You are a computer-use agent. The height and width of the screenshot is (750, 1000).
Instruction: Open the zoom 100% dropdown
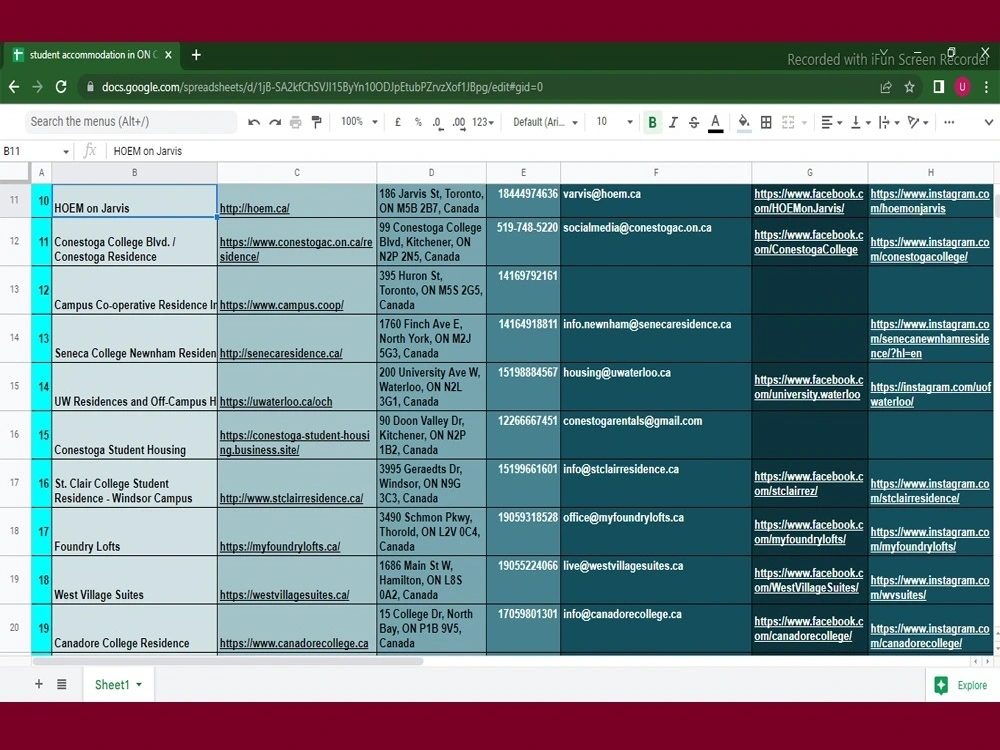tap(359, 122)
